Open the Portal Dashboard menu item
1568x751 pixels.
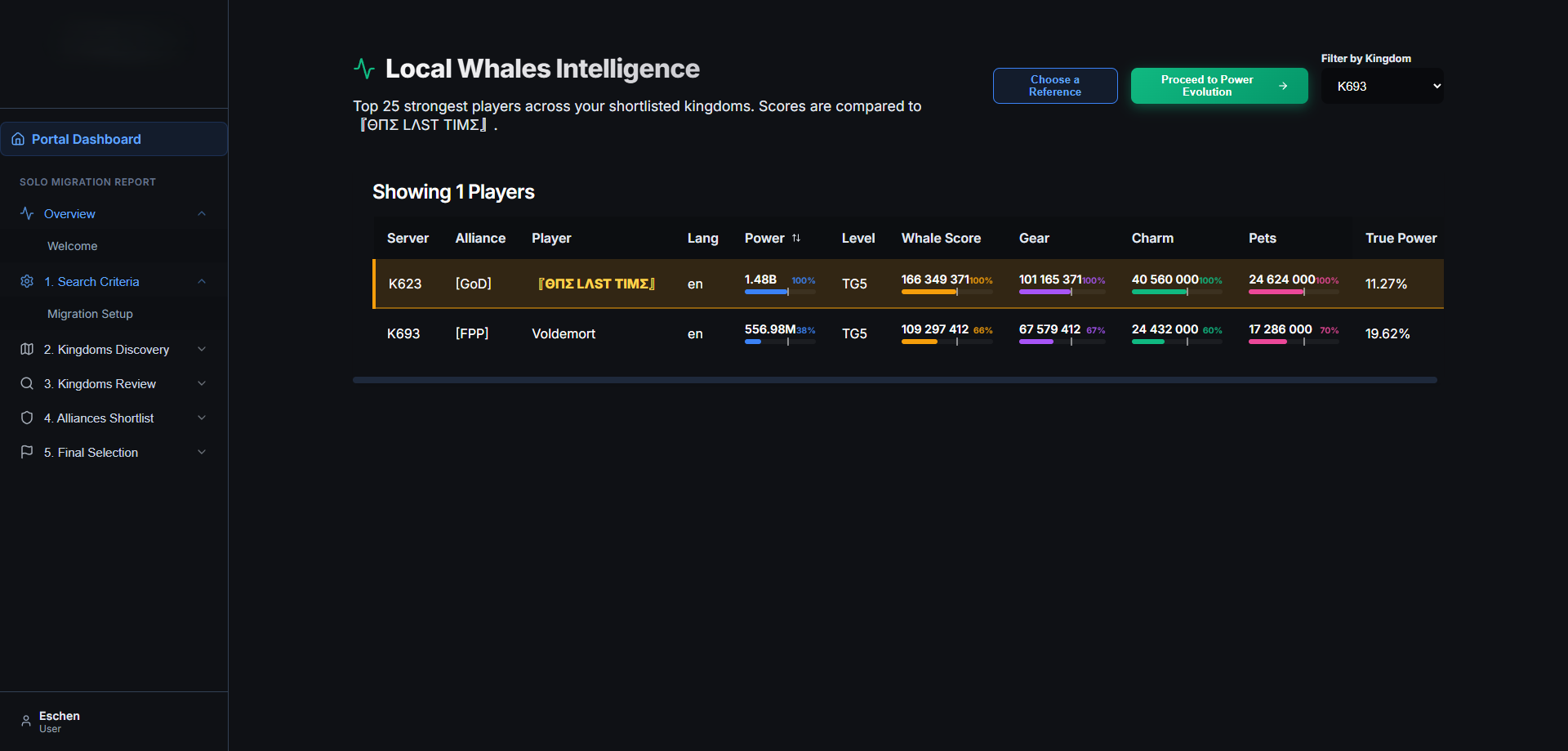(x=114, y=139)
